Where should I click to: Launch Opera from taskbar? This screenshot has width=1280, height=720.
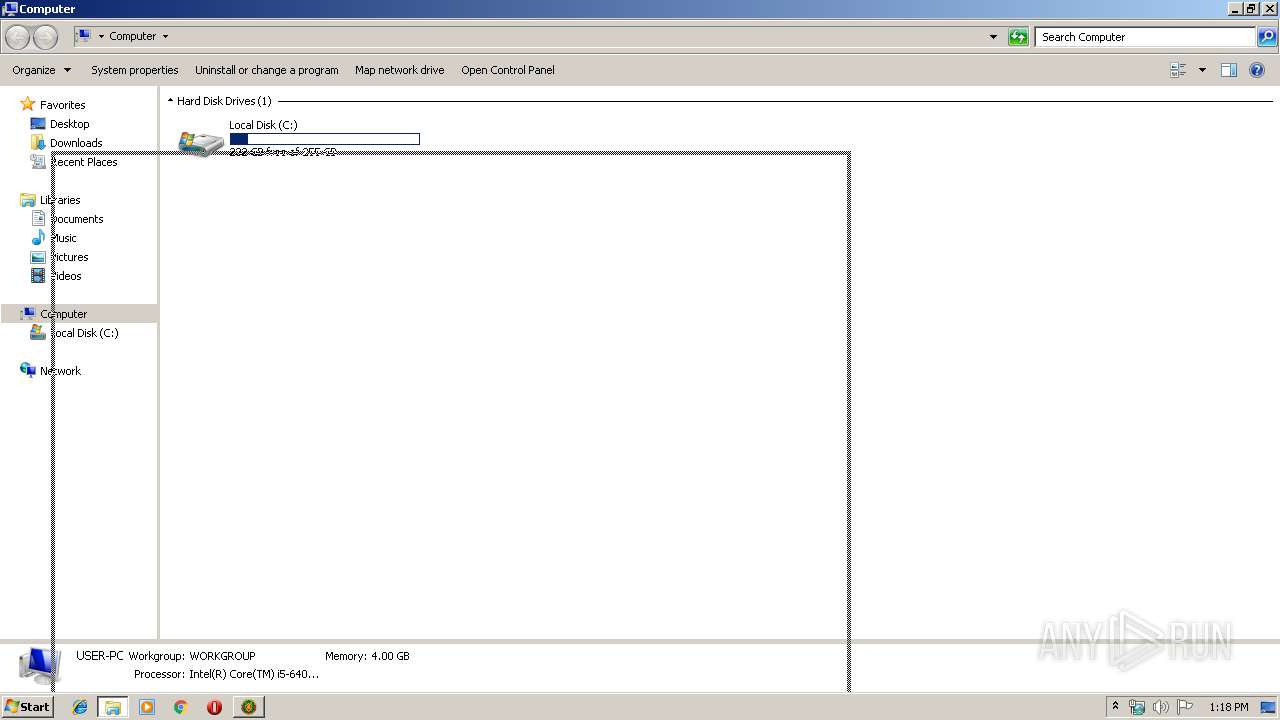coord(214,707)
